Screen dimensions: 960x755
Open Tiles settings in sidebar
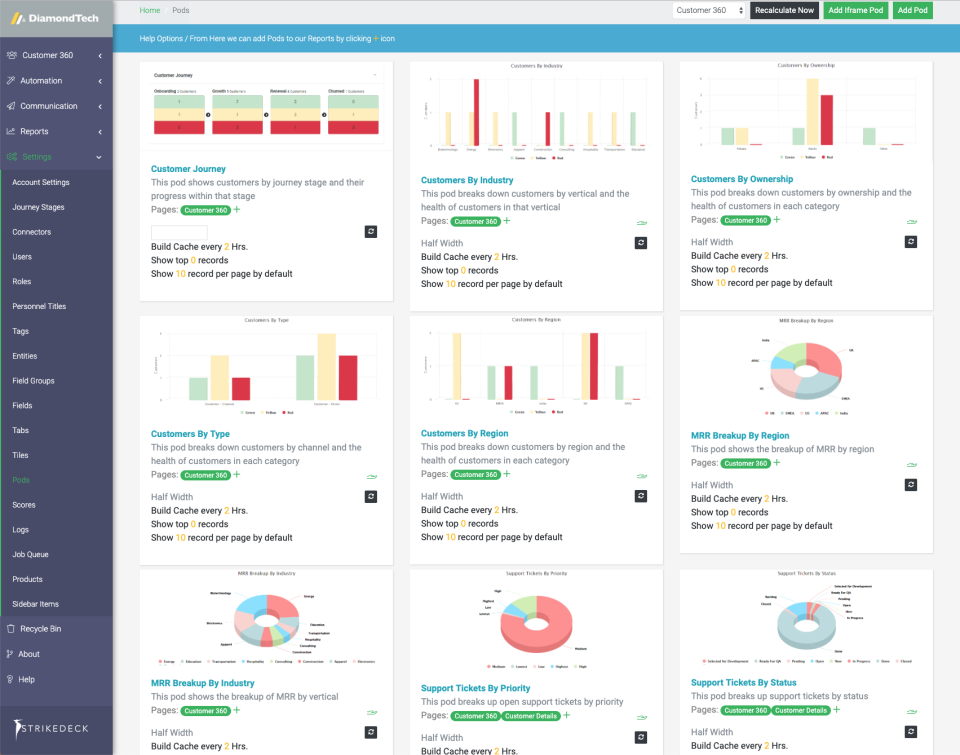pos(20,455)
